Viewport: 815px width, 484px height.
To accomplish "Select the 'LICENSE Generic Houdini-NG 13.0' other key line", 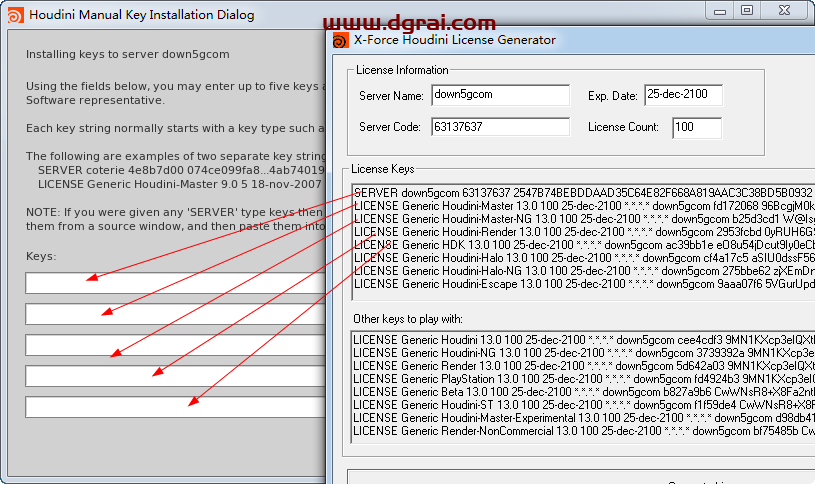I will [x=584, y=353].
